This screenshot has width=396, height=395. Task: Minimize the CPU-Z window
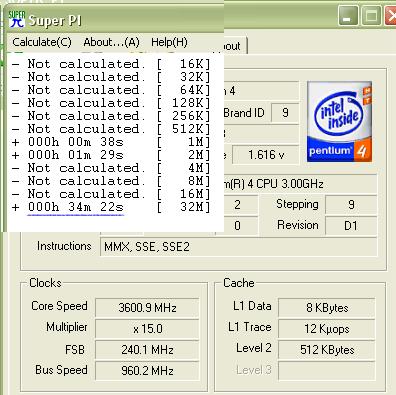click(348, 16)
